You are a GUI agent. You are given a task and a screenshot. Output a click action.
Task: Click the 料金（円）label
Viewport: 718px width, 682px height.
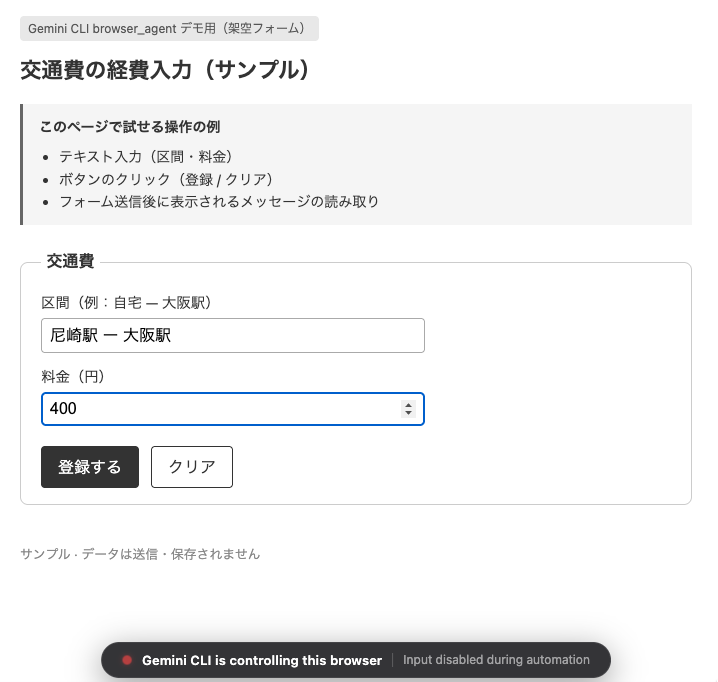73,376
